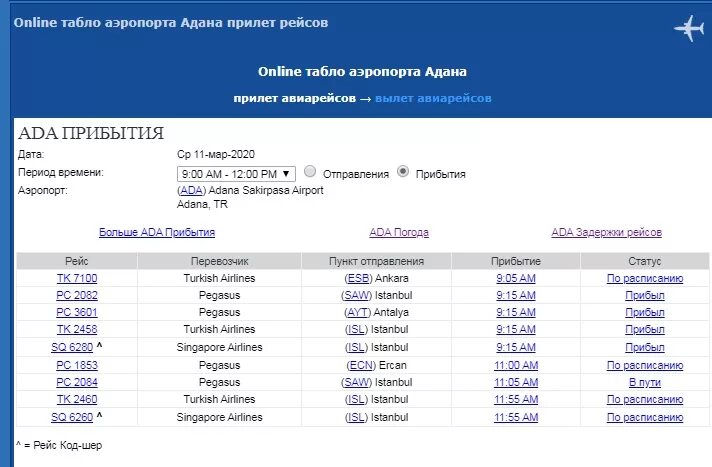
Task: Click the date text Ср 11-мар-2020
Action: (216, 154)
